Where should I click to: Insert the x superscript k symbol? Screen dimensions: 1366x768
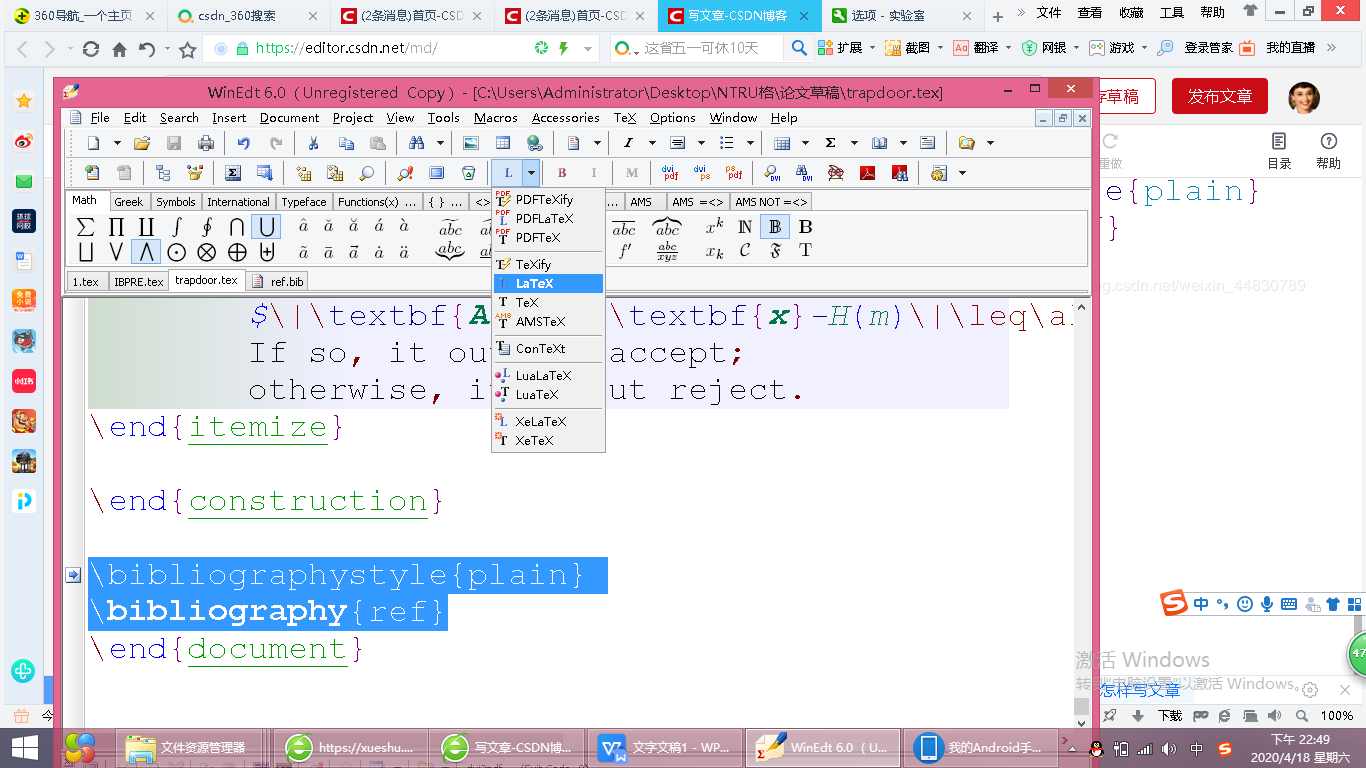pyautogui.click(x=714, y=226)
